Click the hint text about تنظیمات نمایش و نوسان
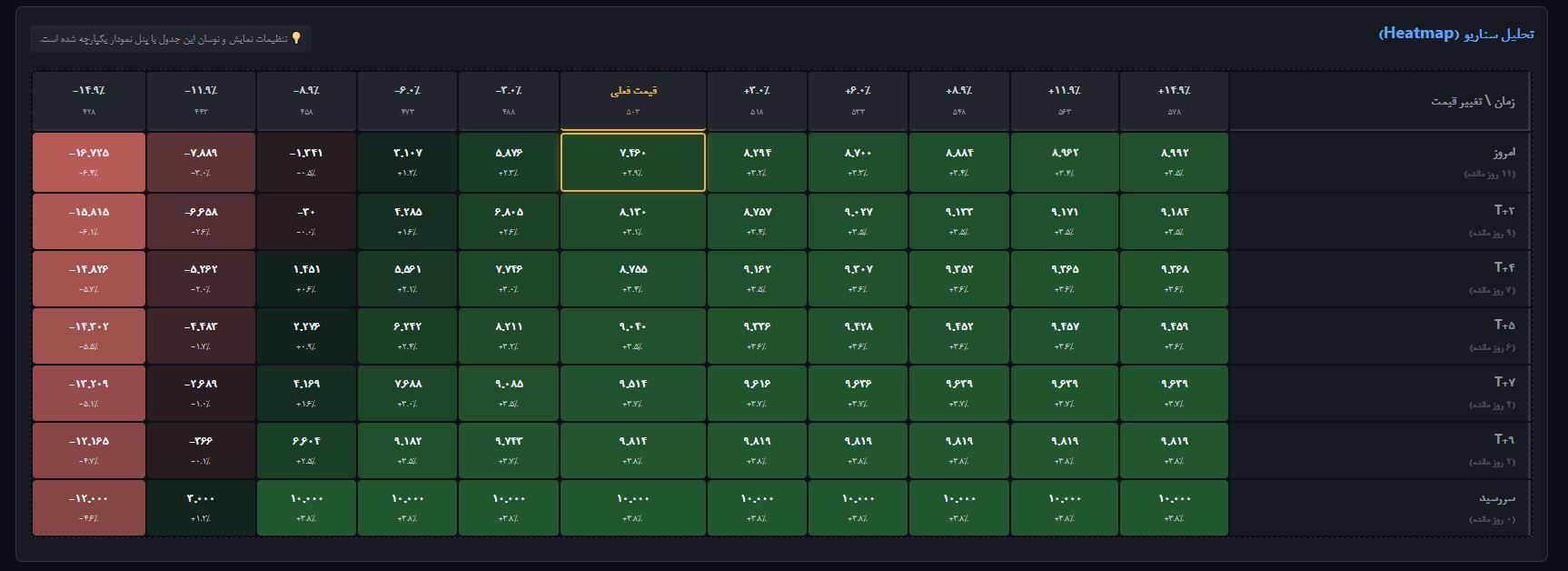The height and width of the screenshot is (571, 1568). coord(164,39)
